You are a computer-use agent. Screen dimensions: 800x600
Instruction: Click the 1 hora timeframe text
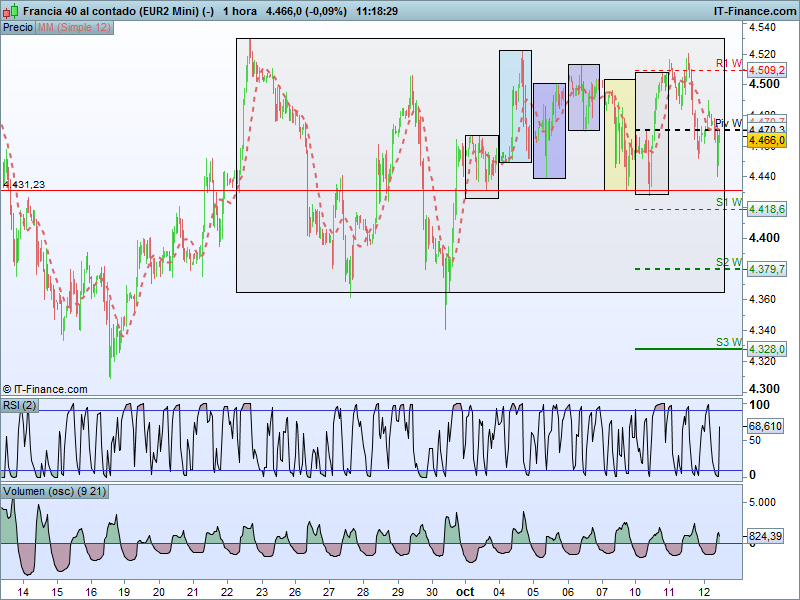(x=240, y=11)
